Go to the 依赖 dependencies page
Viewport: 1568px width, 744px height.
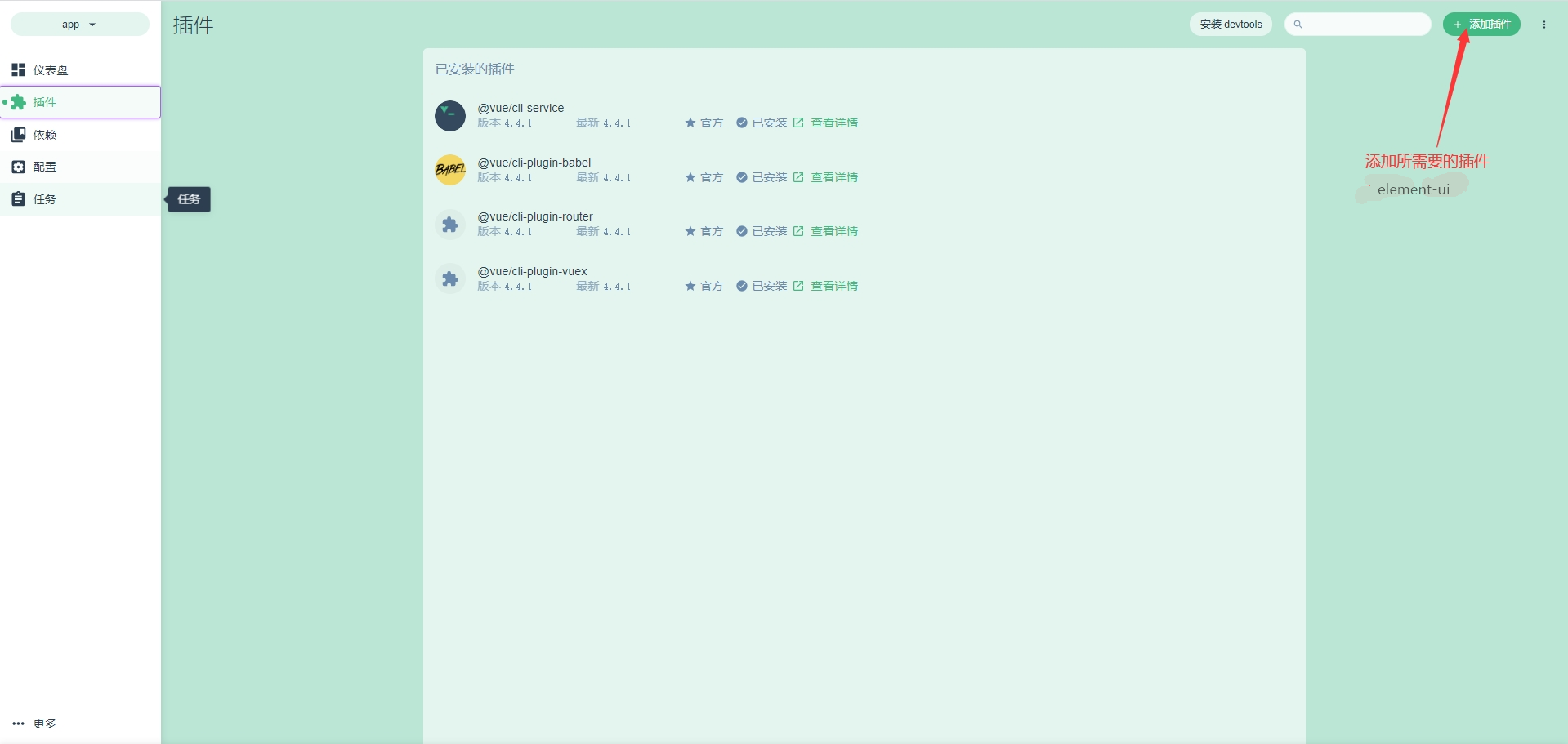[80, 135]
